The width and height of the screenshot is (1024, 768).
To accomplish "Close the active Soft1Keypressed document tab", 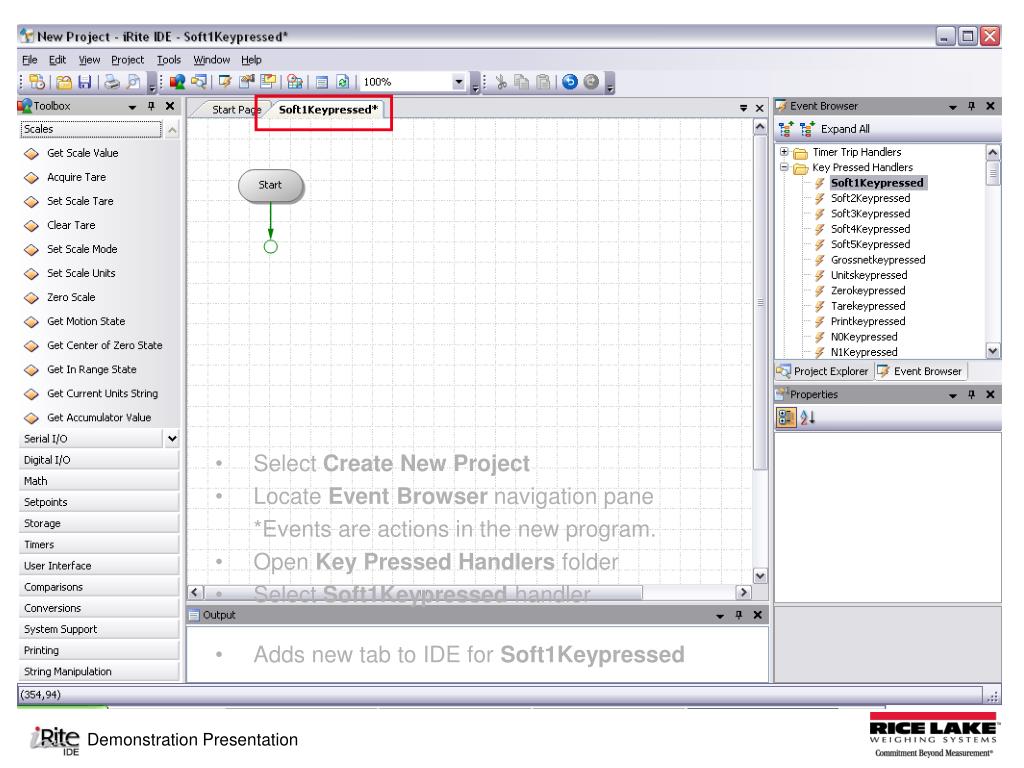I will 760,108.
